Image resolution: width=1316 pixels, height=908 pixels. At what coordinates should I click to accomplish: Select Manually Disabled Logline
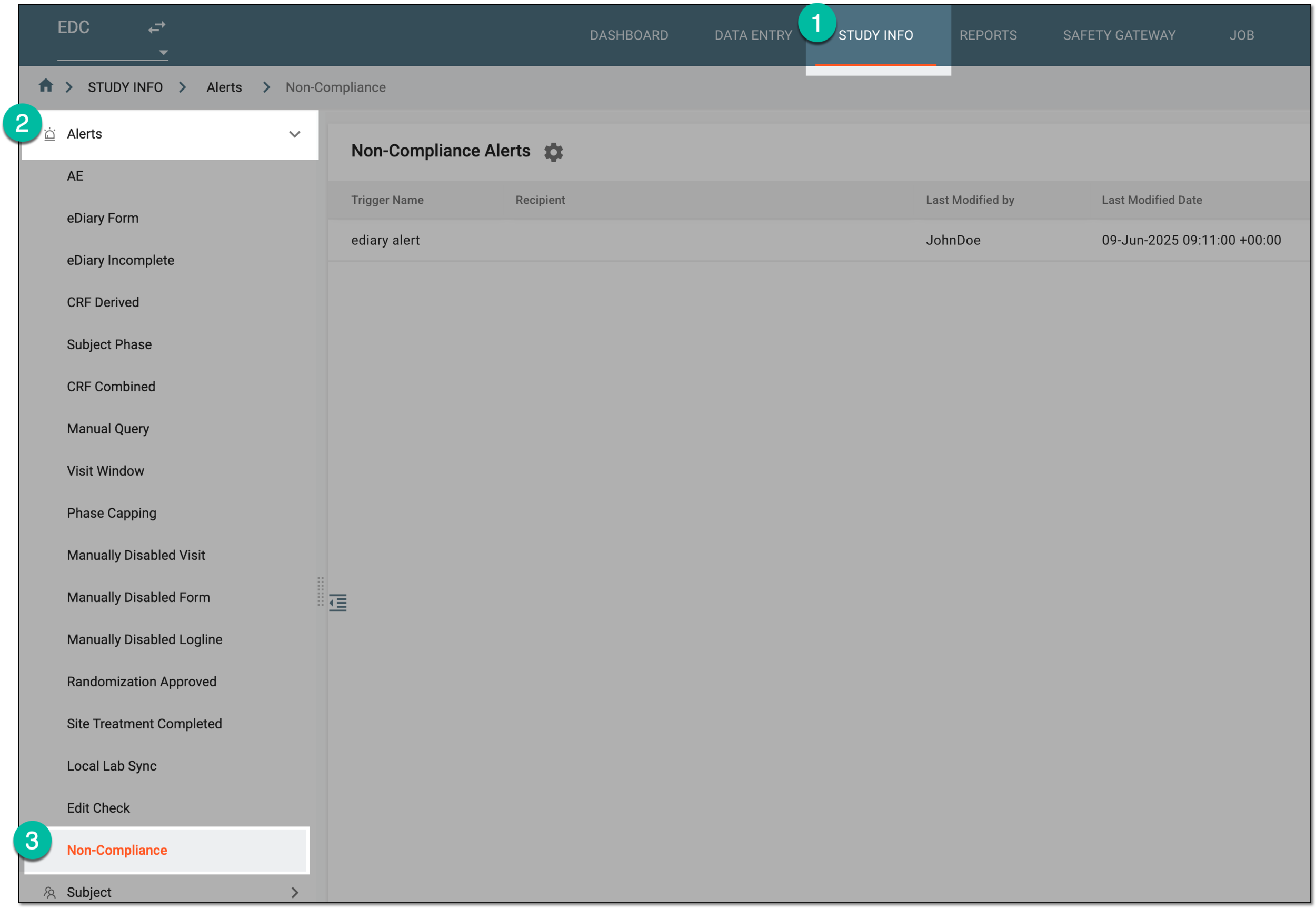click(144, 639)
